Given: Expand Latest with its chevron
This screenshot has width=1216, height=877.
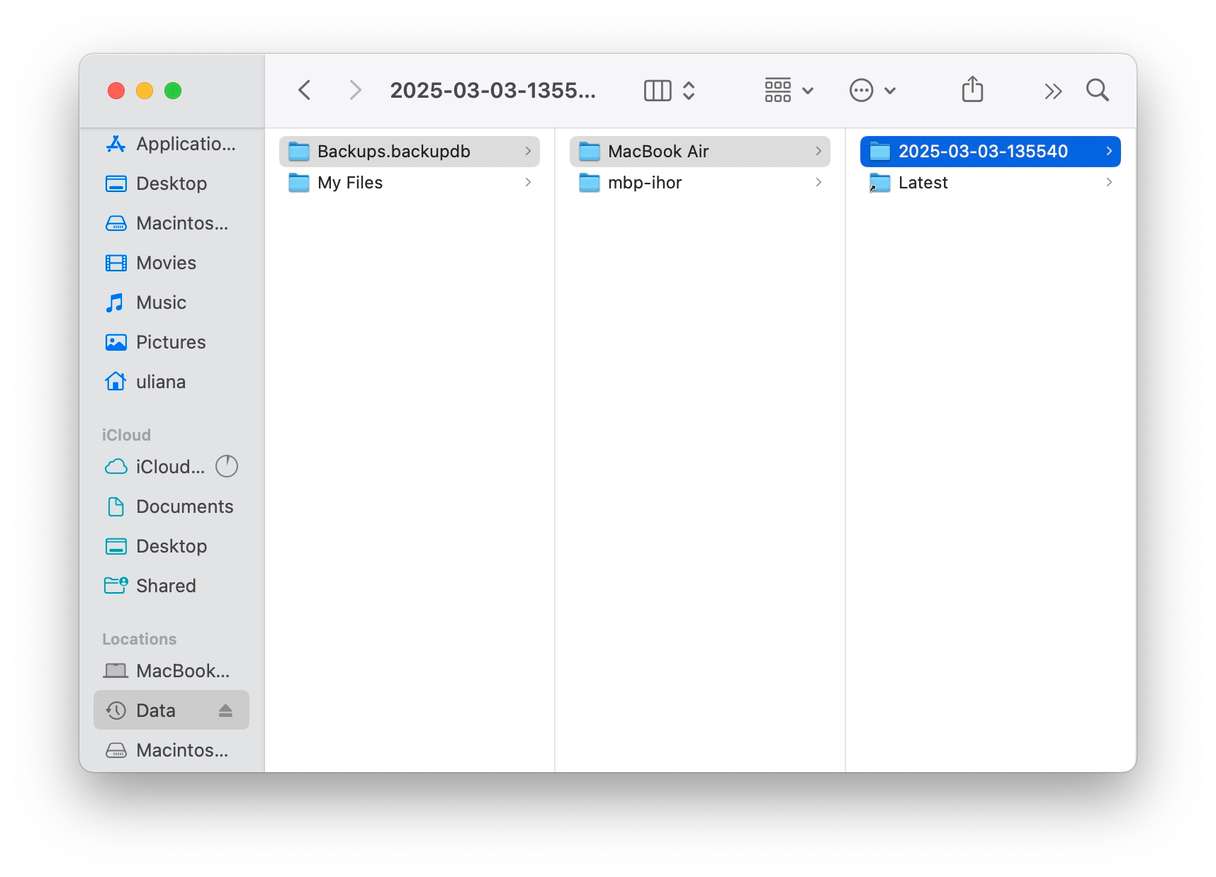Looking at the screenshot, I should [x=1109, y=182].
